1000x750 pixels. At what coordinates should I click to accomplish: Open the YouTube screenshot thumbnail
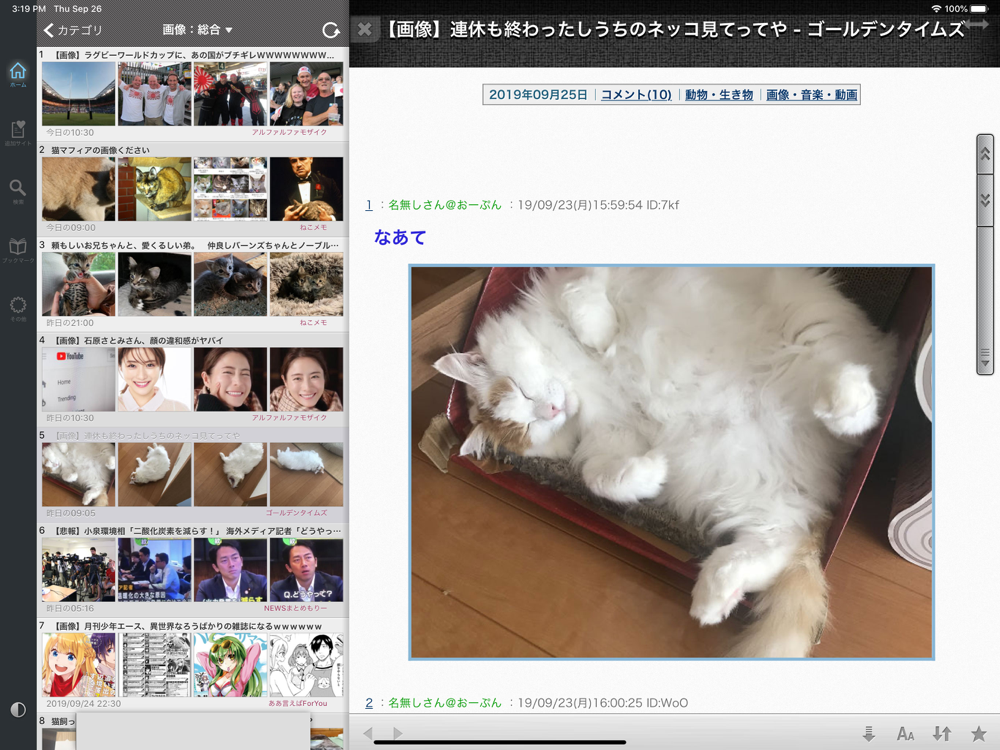[x=78, y=379]
